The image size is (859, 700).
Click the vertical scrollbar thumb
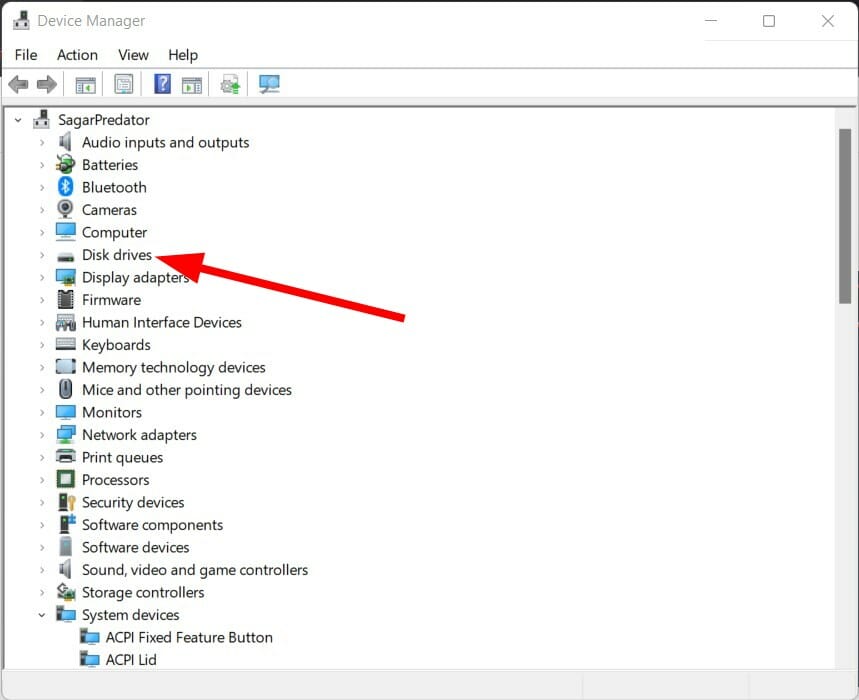tap(845, 216)
